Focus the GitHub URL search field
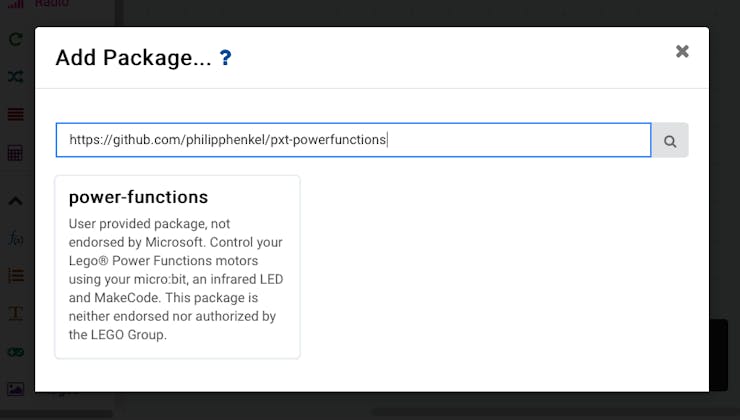 (x=353, y=140)
